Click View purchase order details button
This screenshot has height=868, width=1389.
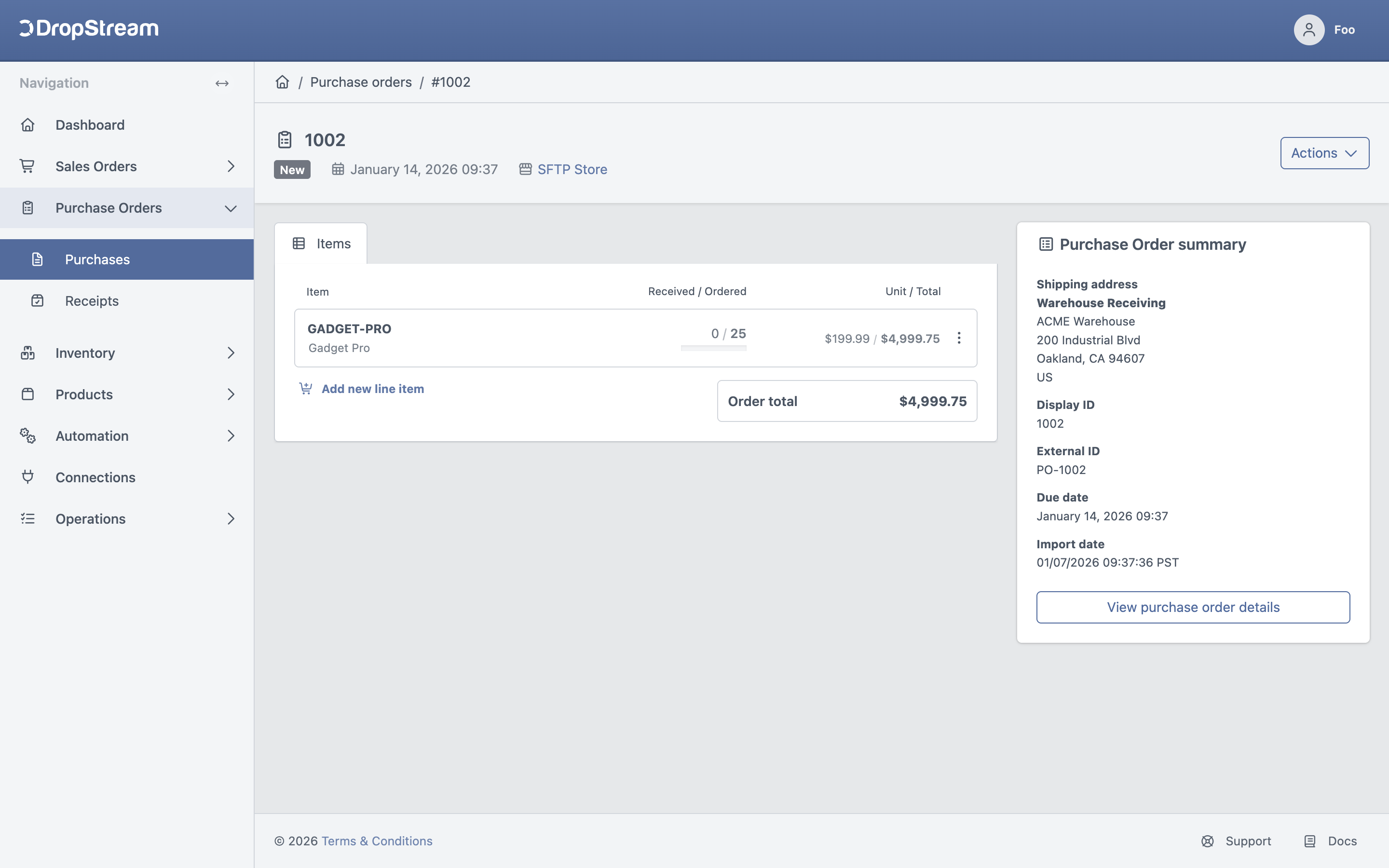[x=1193, y=607]
